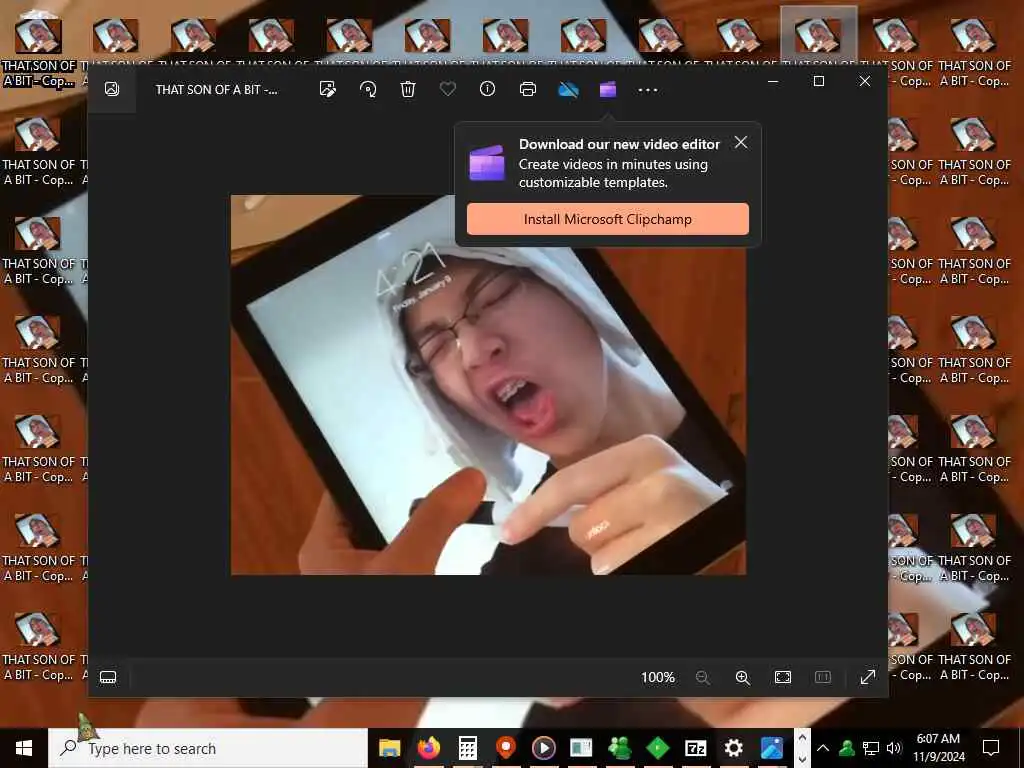Screen dimensions: 1024x768
Task: Click the Fit to window icon
Action: pos(782,677)
